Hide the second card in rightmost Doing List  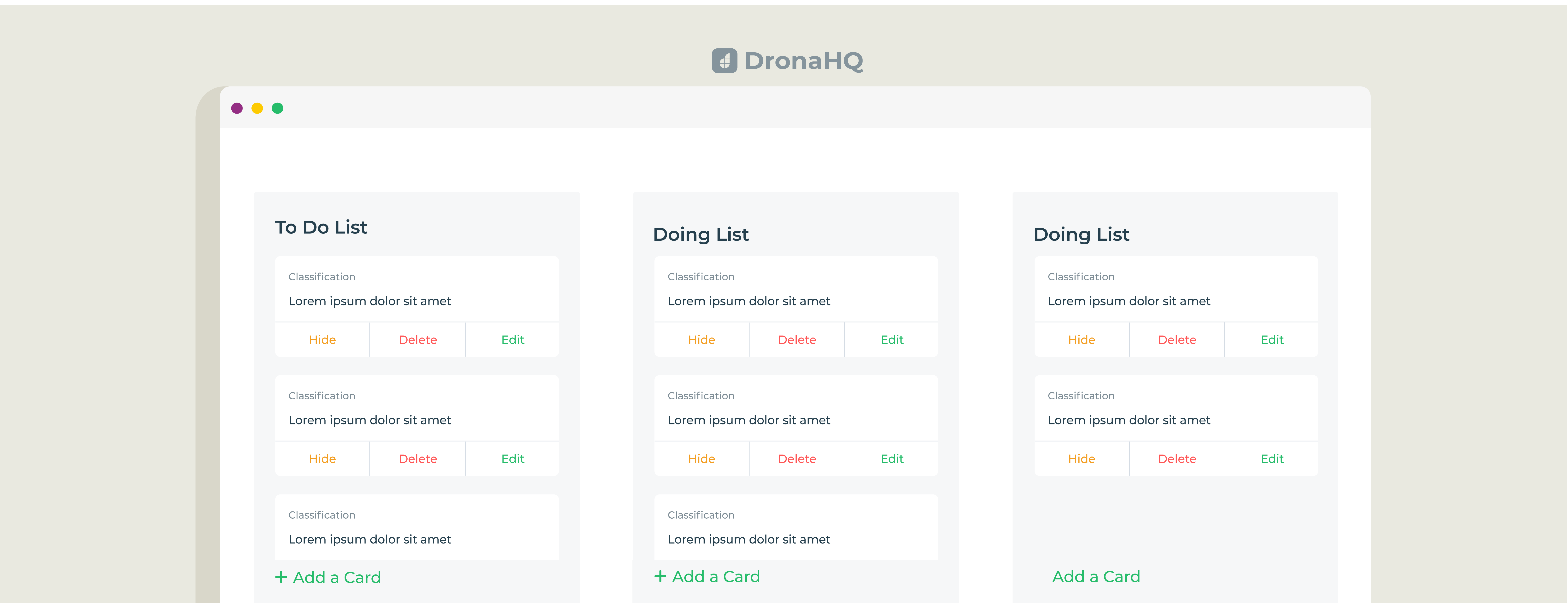coord(1082,459)
